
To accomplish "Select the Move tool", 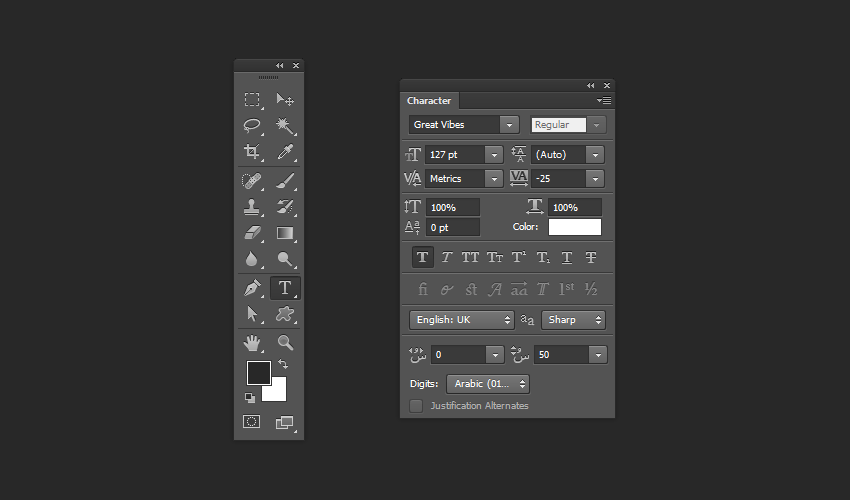I will click(285, 99).
